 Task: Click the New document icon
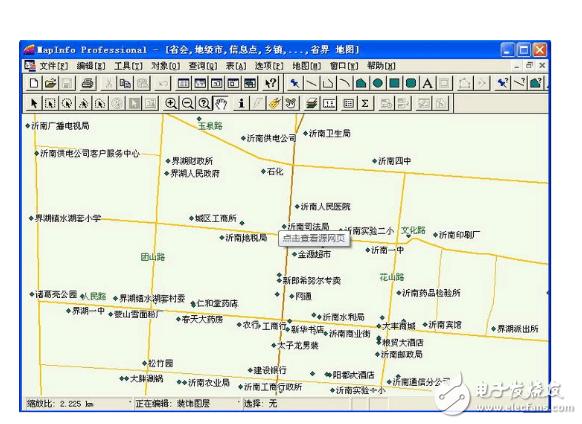pos(34,83)
